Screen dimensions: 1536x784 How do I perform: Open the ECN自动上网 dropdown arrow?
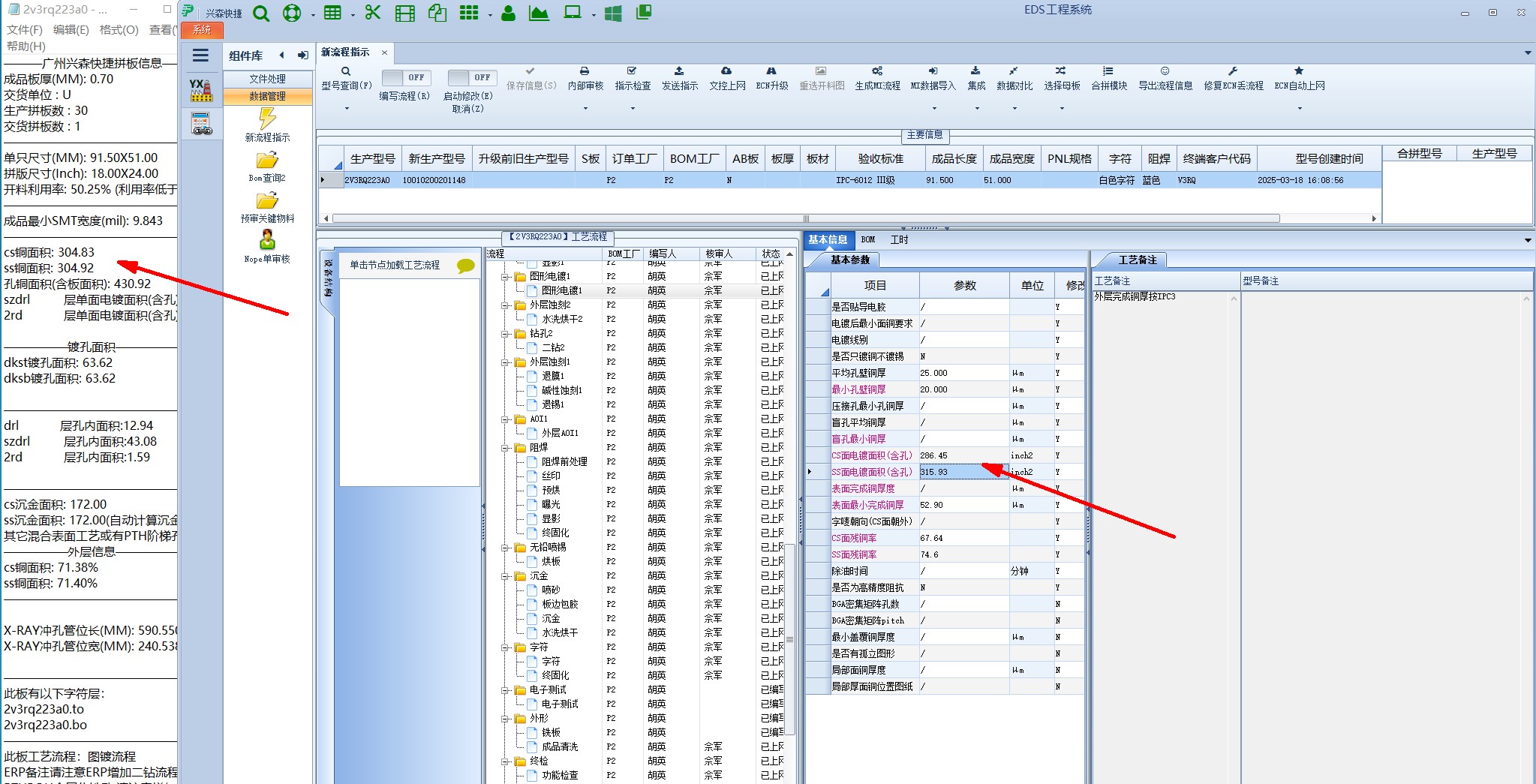click(x=1300, y=109)
